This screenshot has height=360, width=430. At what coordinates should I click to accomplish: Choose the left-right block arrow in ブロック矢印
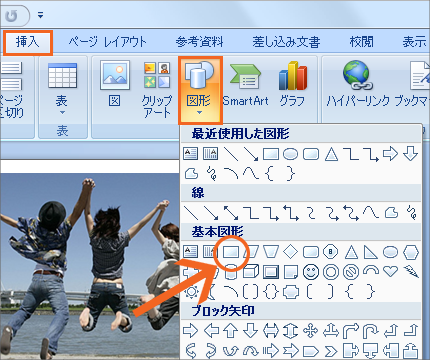271,331
